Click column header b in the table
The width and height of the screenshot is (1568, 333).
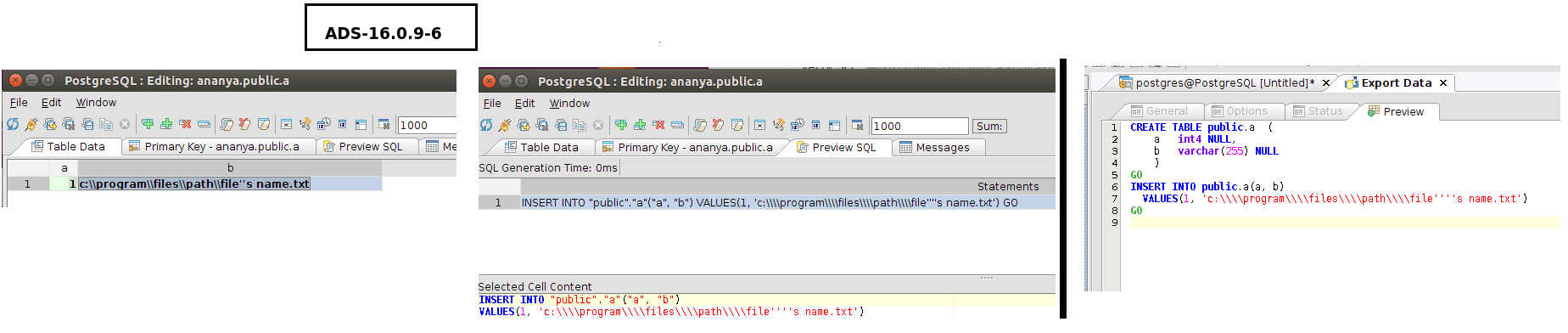point(230,168)
